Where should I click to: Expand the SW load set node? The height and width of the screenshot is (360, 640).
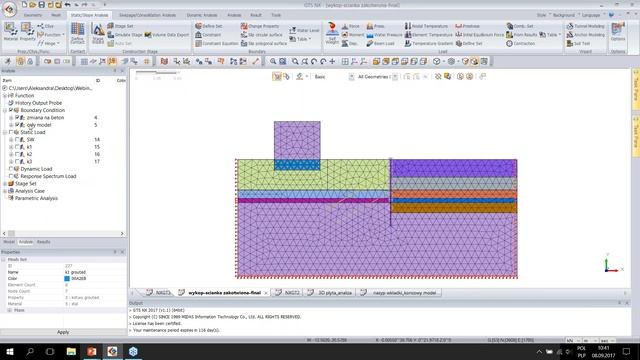coord(11,140)
